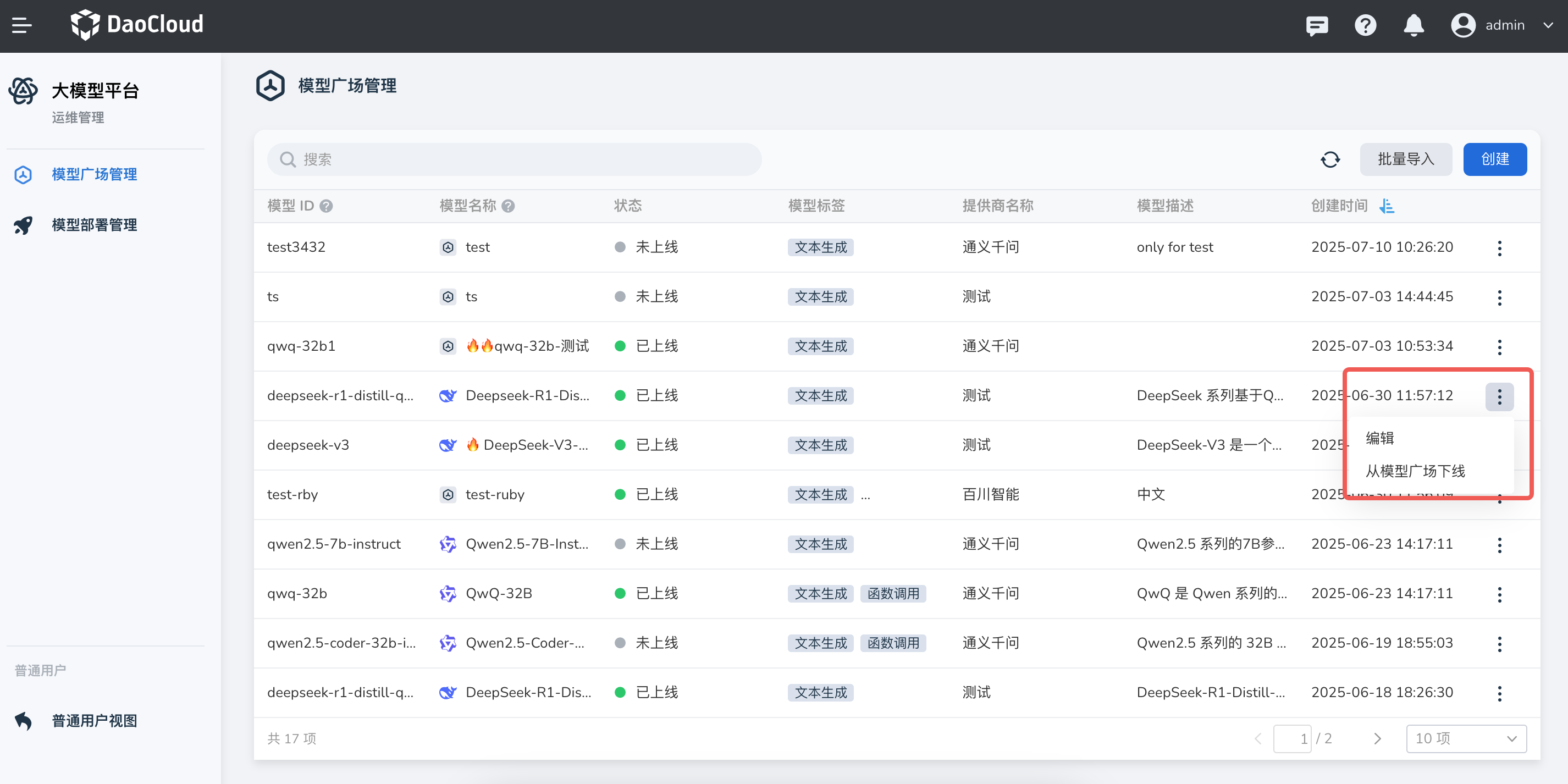The image size is (1568, 784).
Task: Open the more-options dots for qwq-32b1 row
Action: [1499, 347]
